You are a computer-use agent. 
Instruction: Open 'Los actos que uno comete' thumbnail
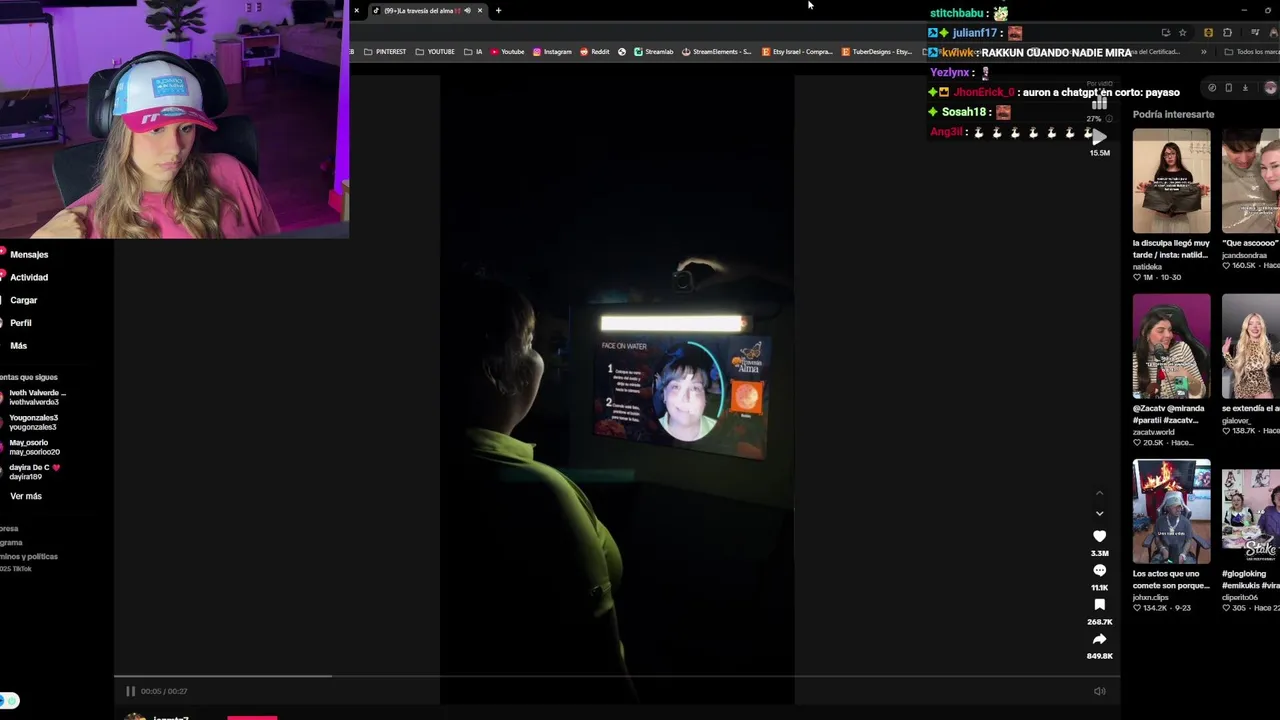click(1171, 511)
